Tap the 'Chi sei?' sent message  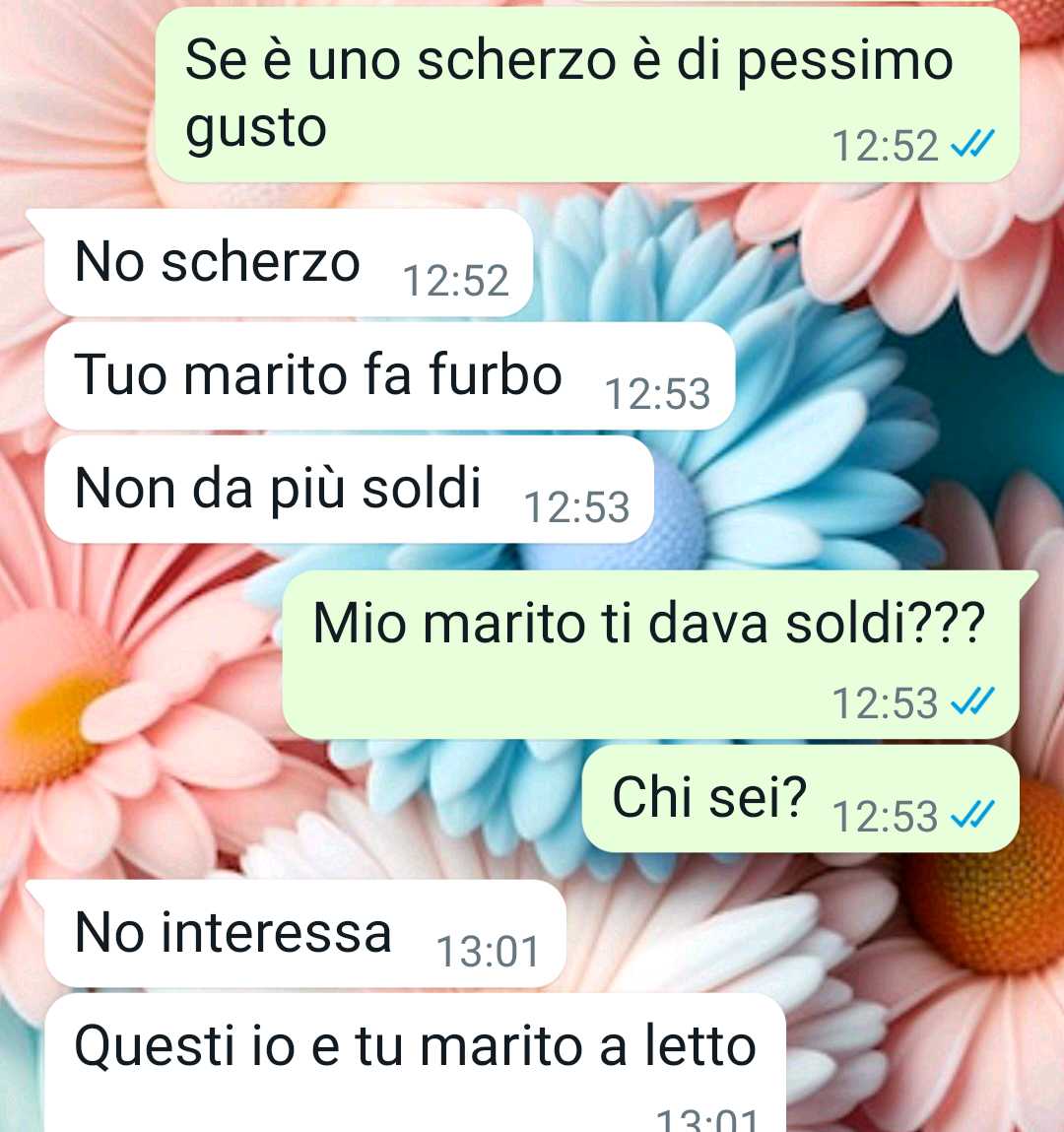click(x=801, y=798)
